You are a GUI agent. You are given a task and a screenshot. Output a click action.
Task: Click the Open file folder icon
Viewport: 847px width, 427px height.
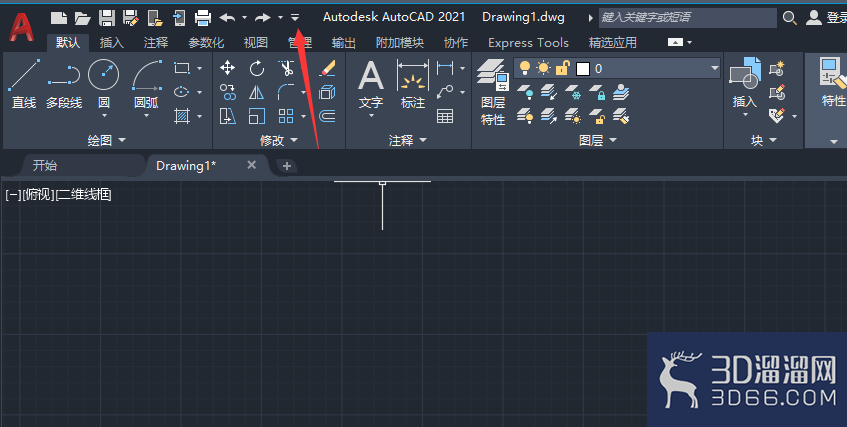point(82,18)
